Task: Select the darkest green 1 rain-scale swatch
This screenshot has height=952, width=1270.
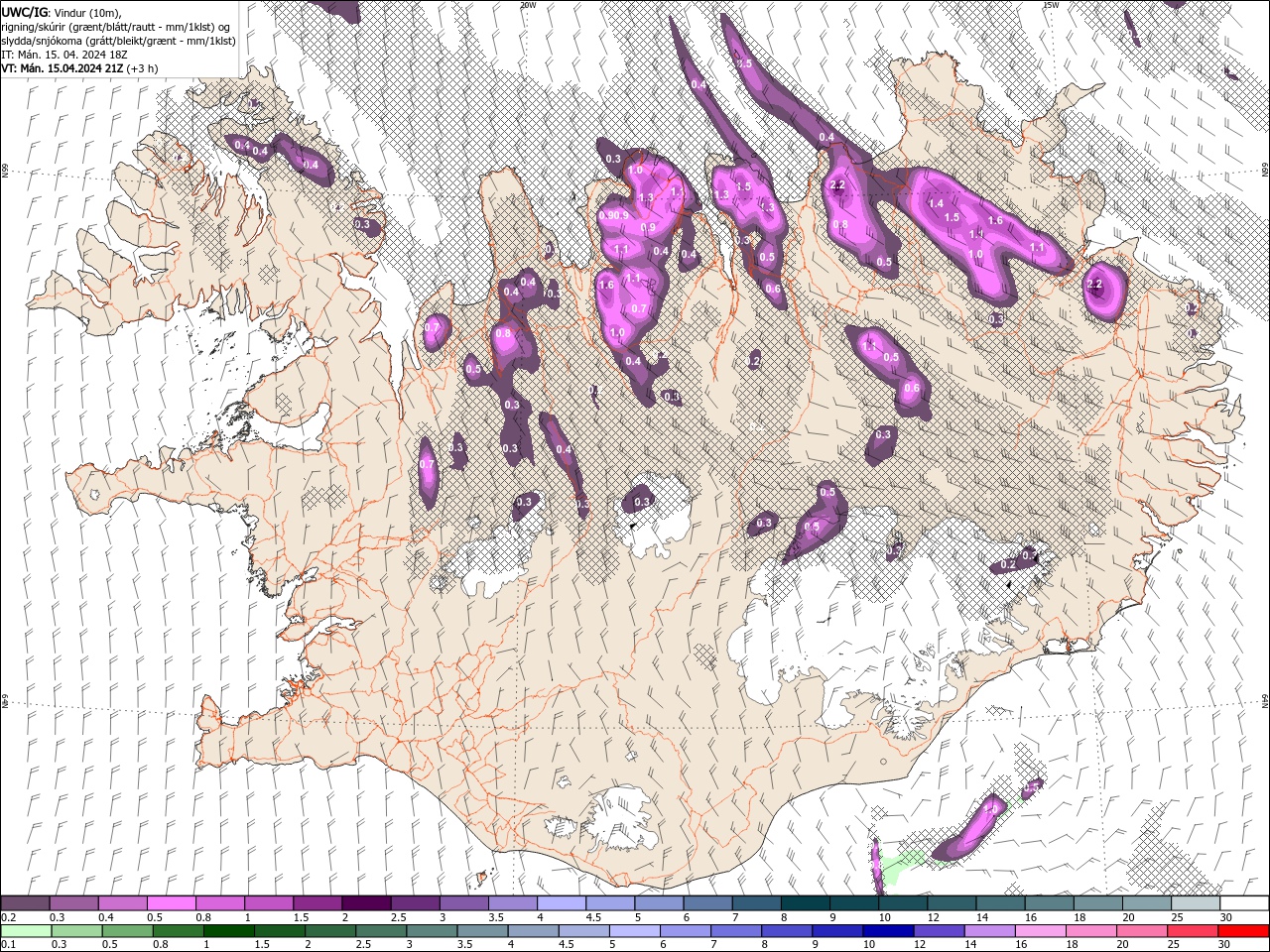Action: (228, 931)
